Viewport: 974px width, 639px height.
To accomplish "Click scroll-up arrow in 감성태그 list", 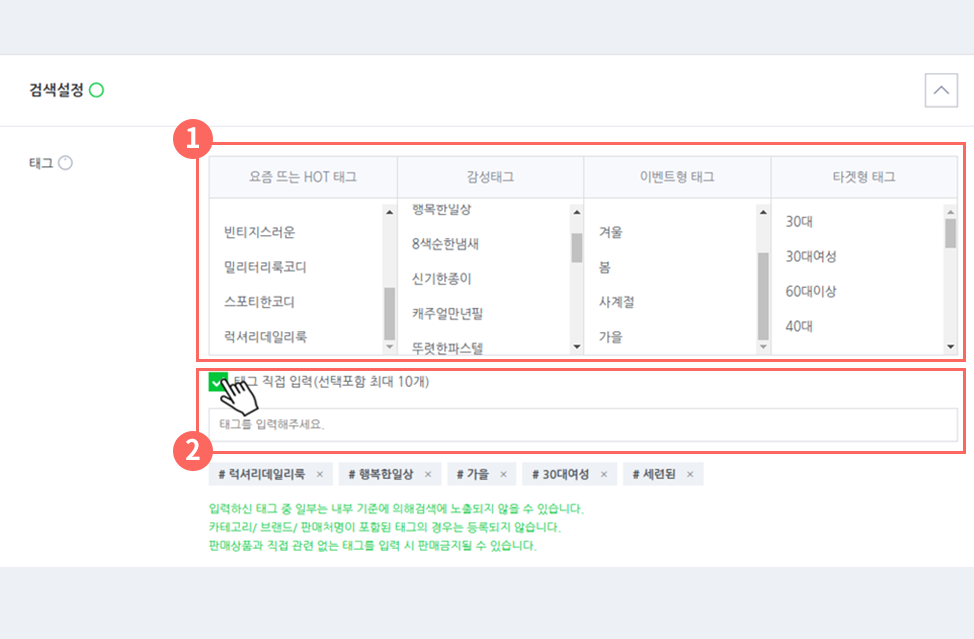I will point(576,212).
